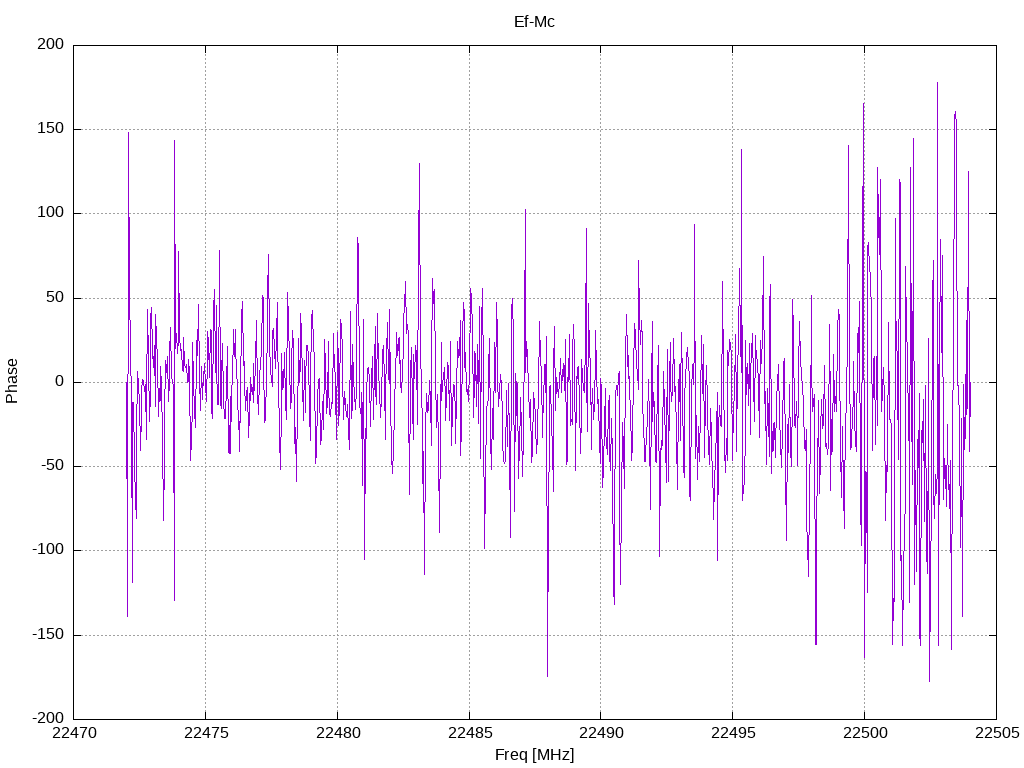
Task: Click x-axis tick label 22485
Action: [470, 733]
